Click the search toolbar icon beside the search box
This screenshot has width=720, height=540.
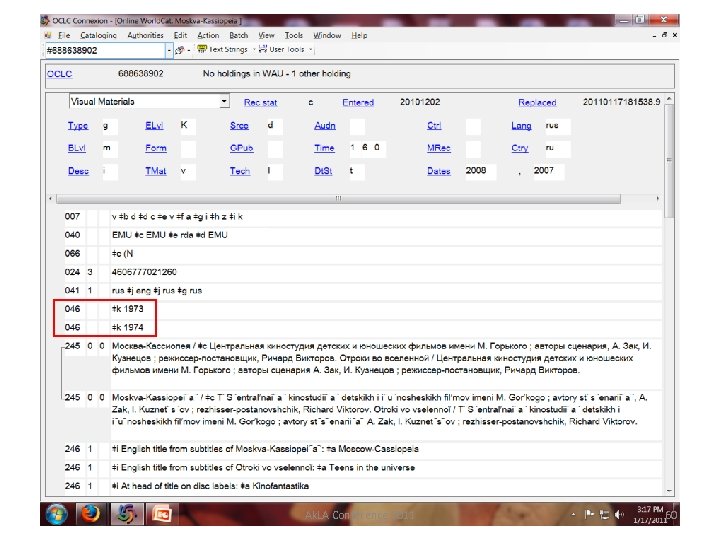[x=180, y=50]
